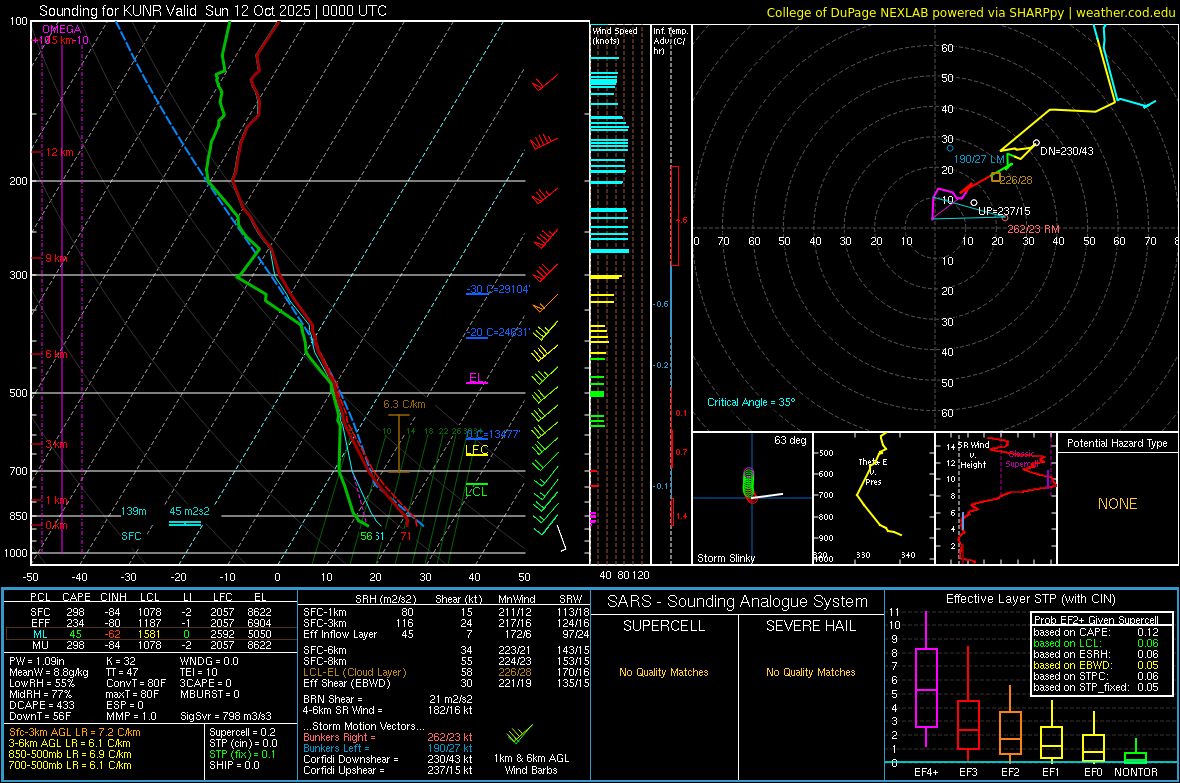Click the magenta 'EL' level marker

(x=476, y=378)
